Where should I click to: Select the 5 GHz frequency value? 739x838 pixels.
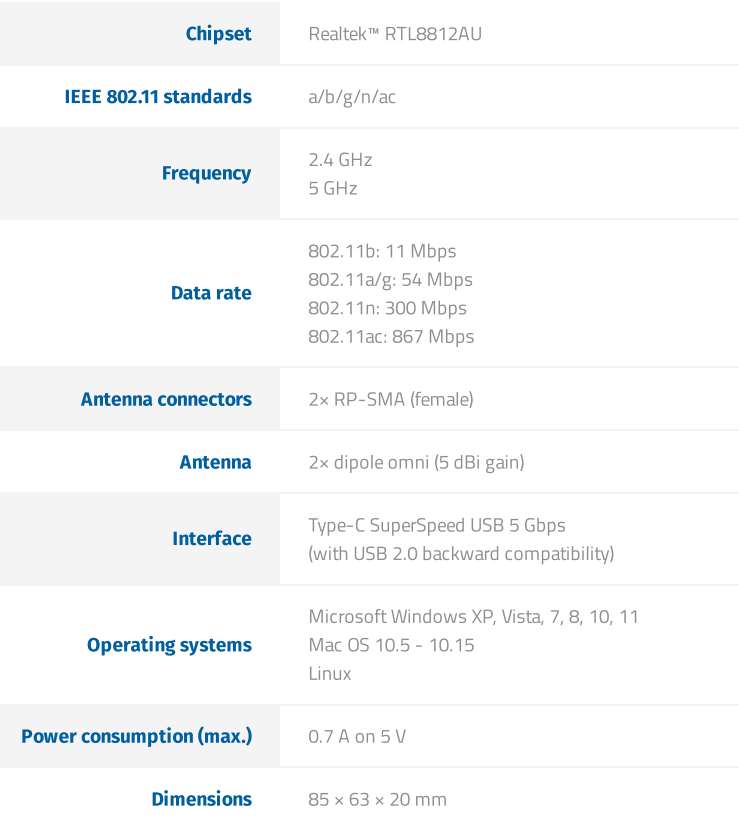coord(332,188)
